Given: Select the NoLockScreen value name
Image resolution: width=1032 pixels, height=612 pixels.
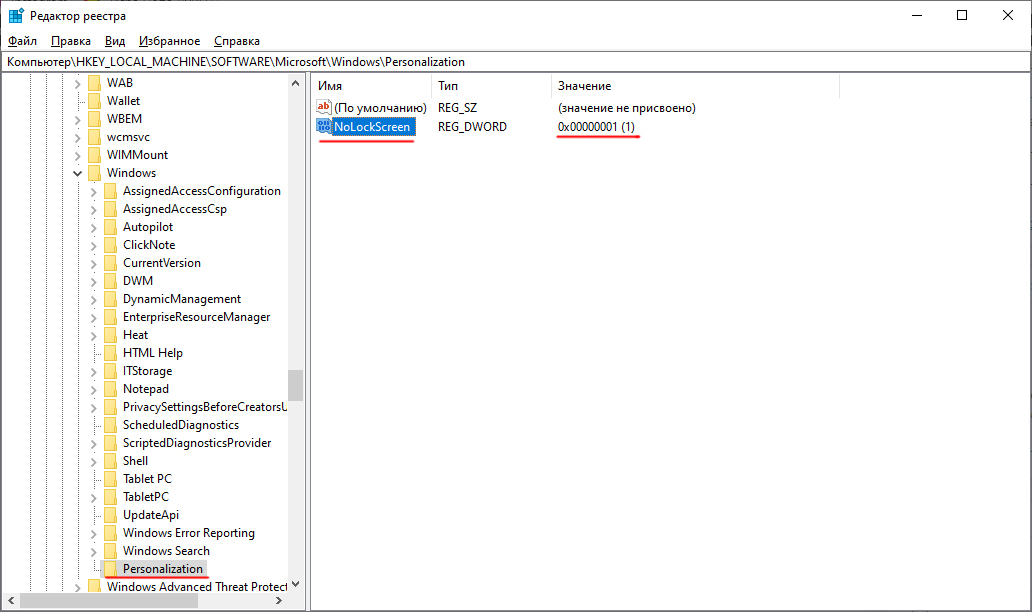Looking at the screenshot, I should pyautogui.click(x=372, y=126).
